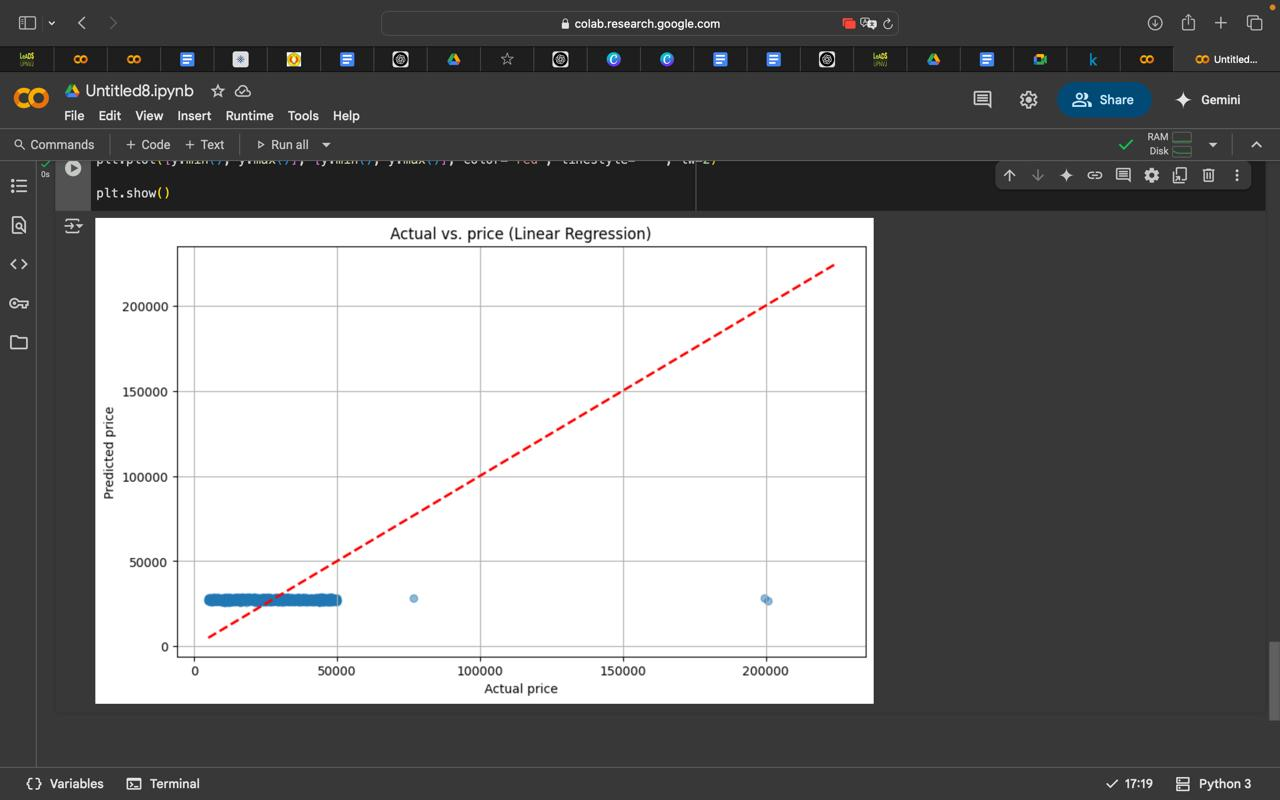Click the cloud save status icon
This screenshot has height=800, width=1280.
tap(242, 91)
